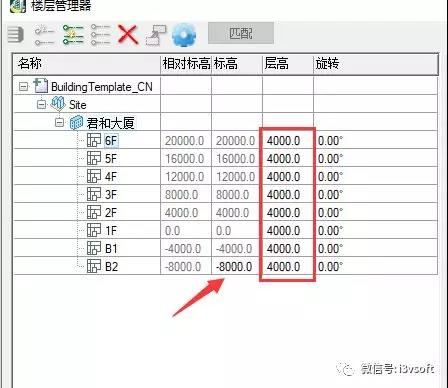Open the blue gear settings icon
Viewport: 448px width, 388px height.
pyautogui.click(x=184, y=35)
